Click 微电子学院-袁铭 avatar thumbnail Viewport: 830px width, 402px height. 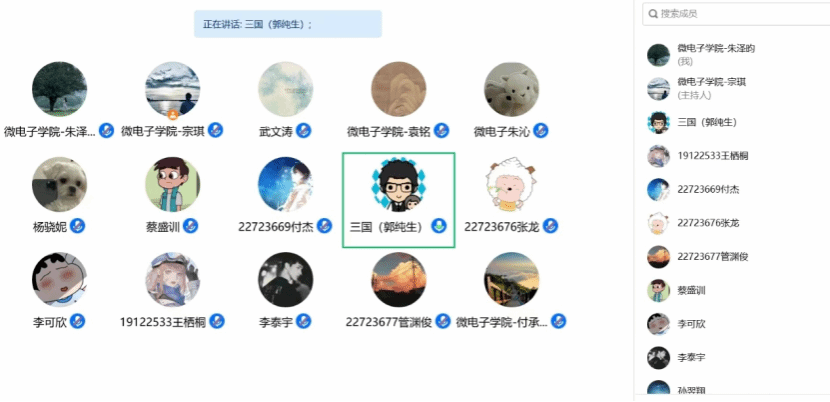(398, 89)
